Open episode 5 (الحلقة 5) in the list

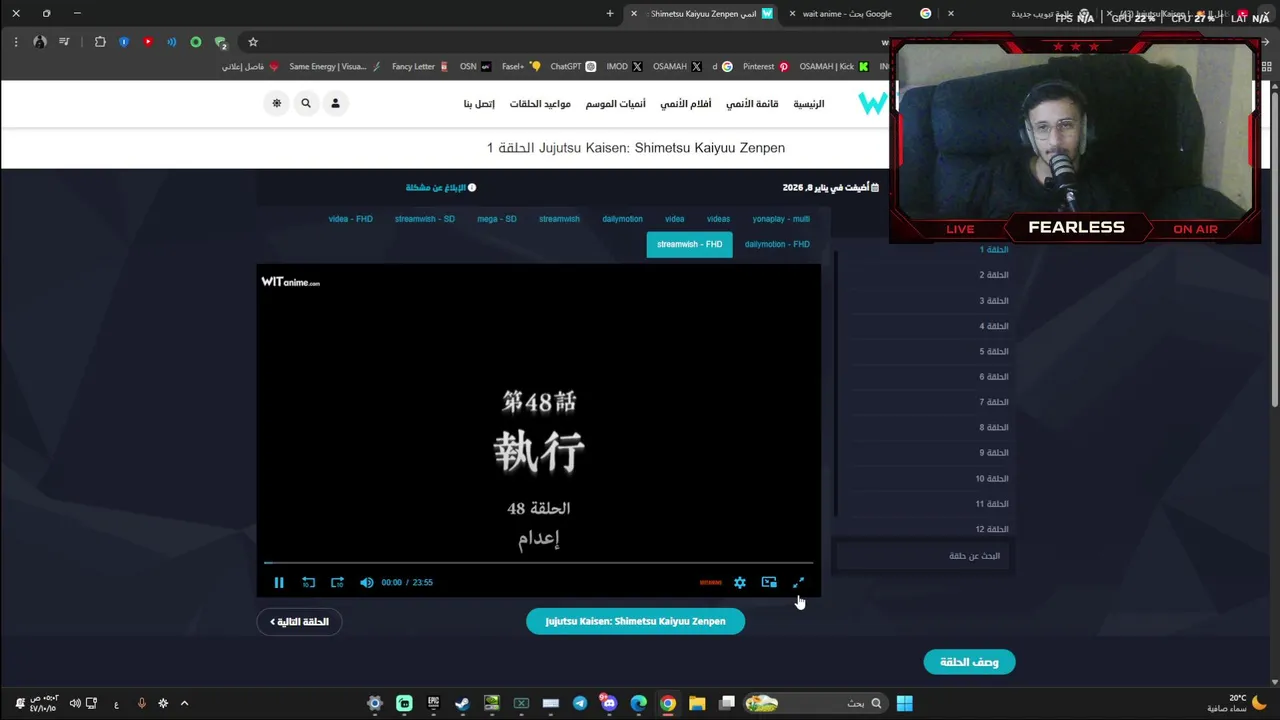click(x=994, y=351)
